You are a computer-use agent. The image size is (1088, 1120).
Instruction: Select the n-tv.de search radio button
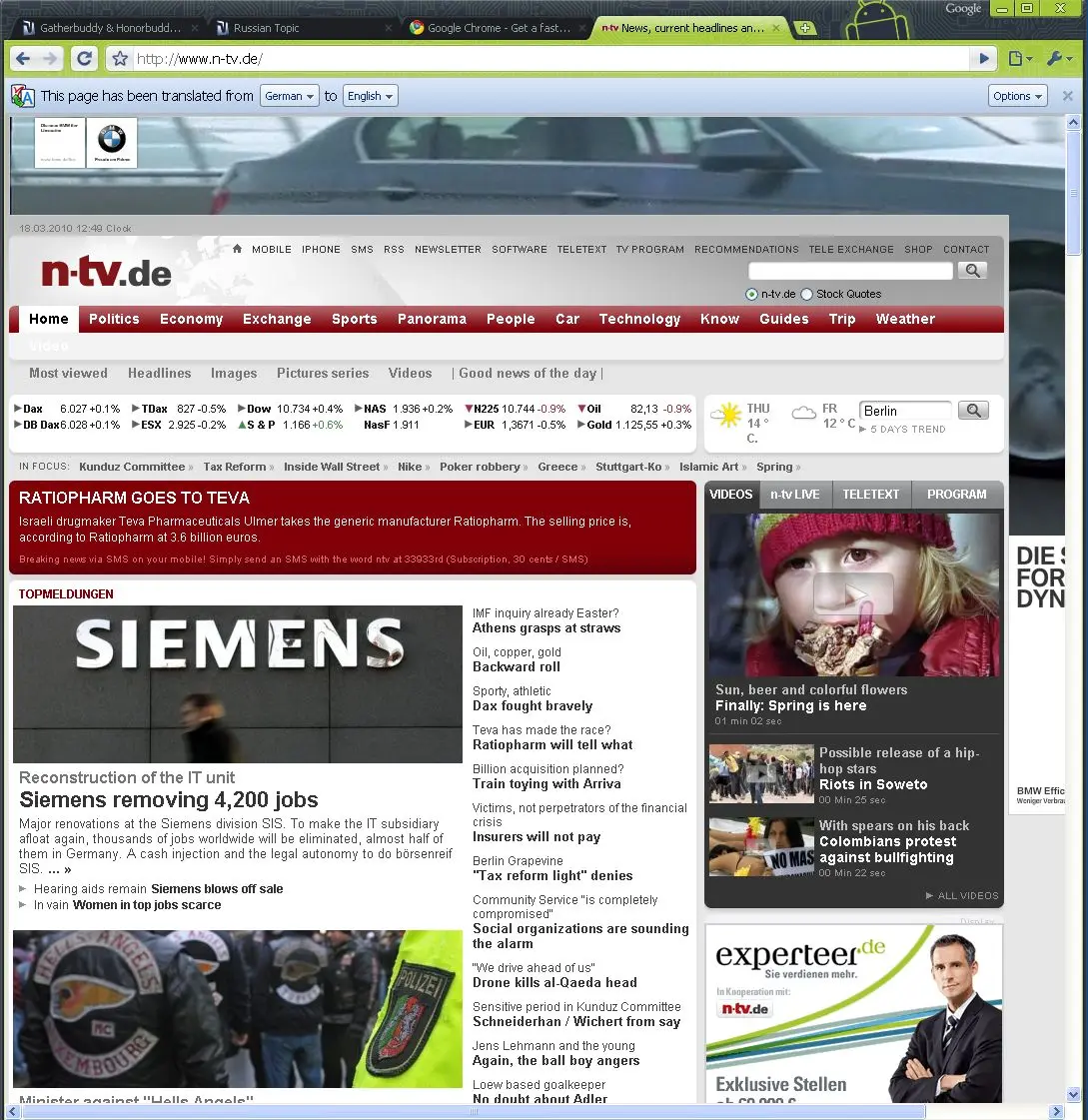(x=751, y=295)
